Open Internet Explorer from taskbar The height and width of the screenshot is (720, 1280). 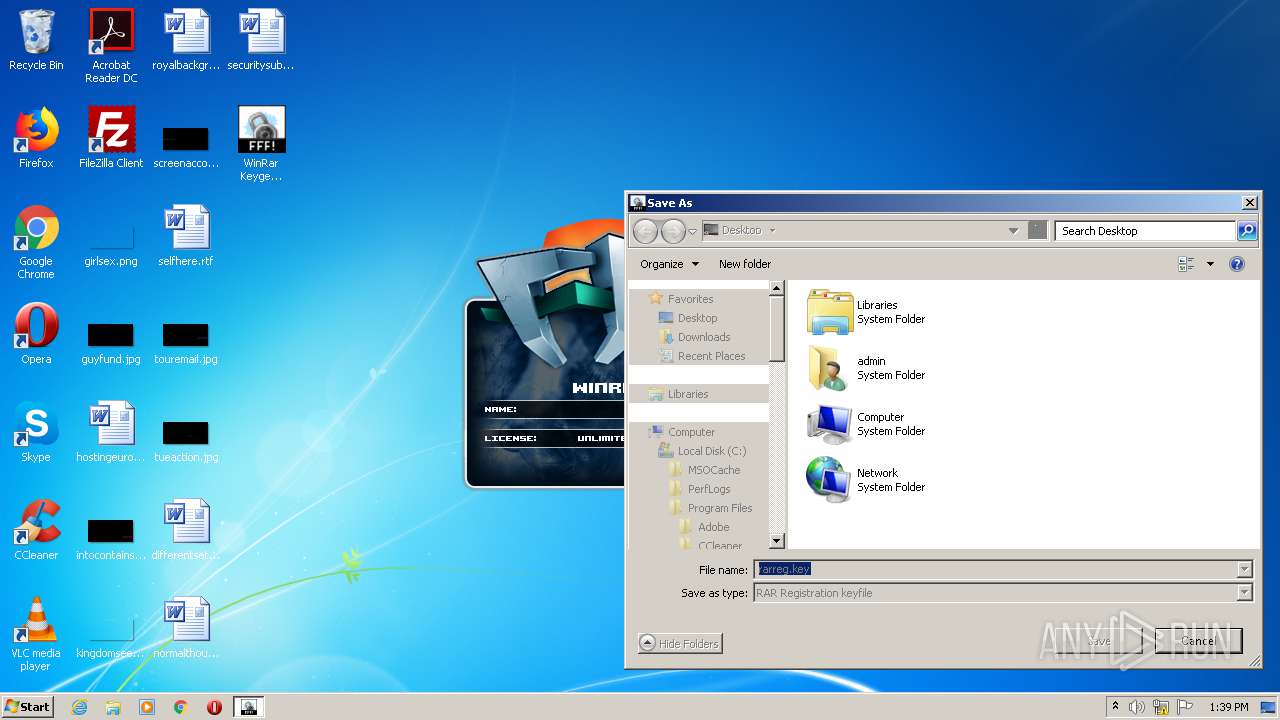click(79, 707)
